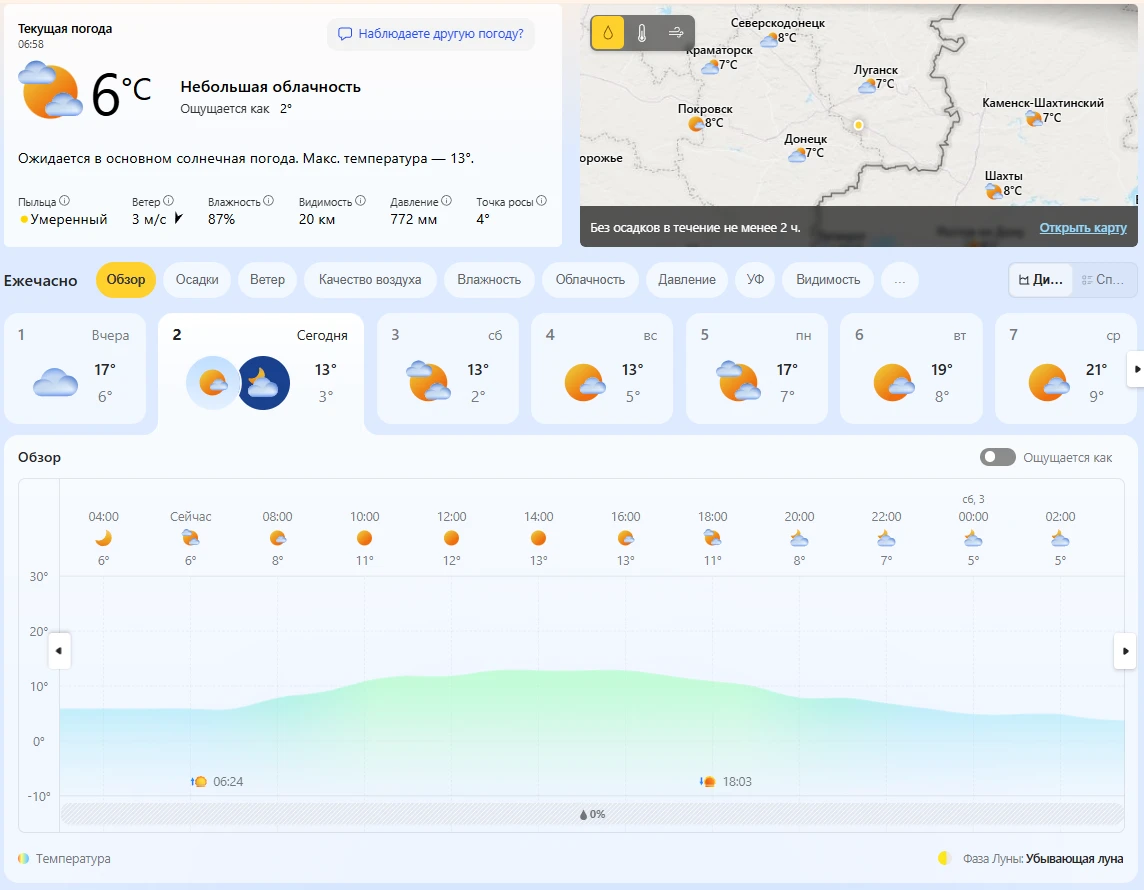Select the temperature map layer icon

(642, 33)
